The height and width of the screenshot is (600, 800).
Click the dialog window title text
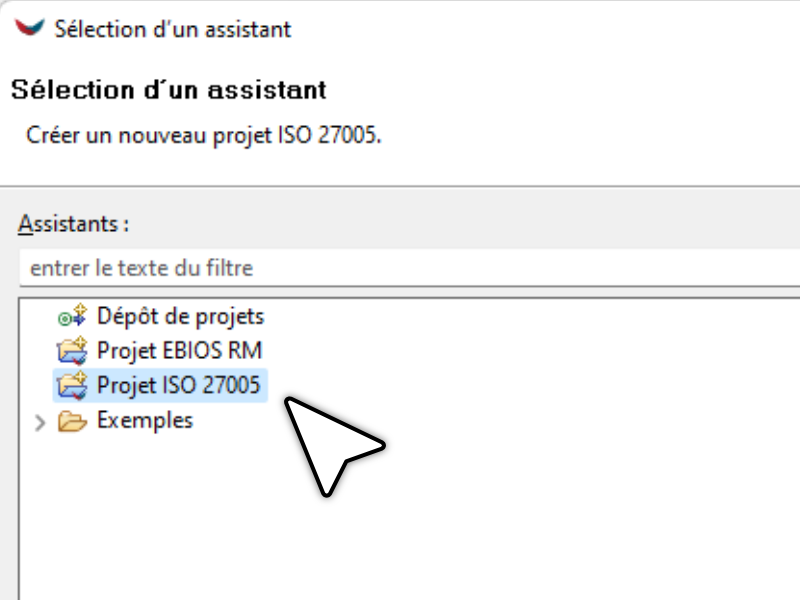[173, 29]
